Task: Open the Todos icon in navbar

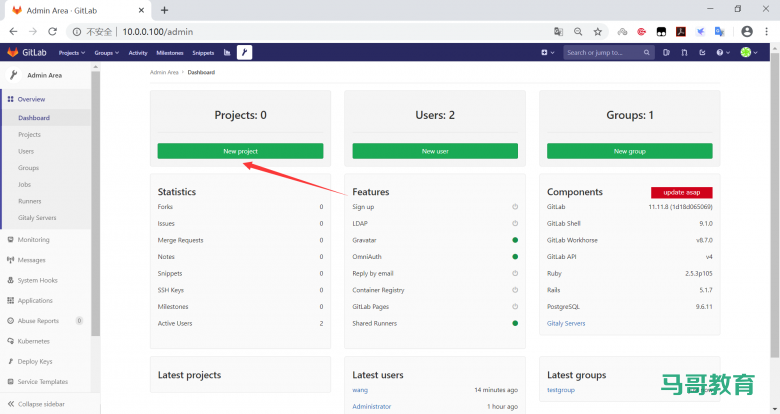Action: point(702,52)
